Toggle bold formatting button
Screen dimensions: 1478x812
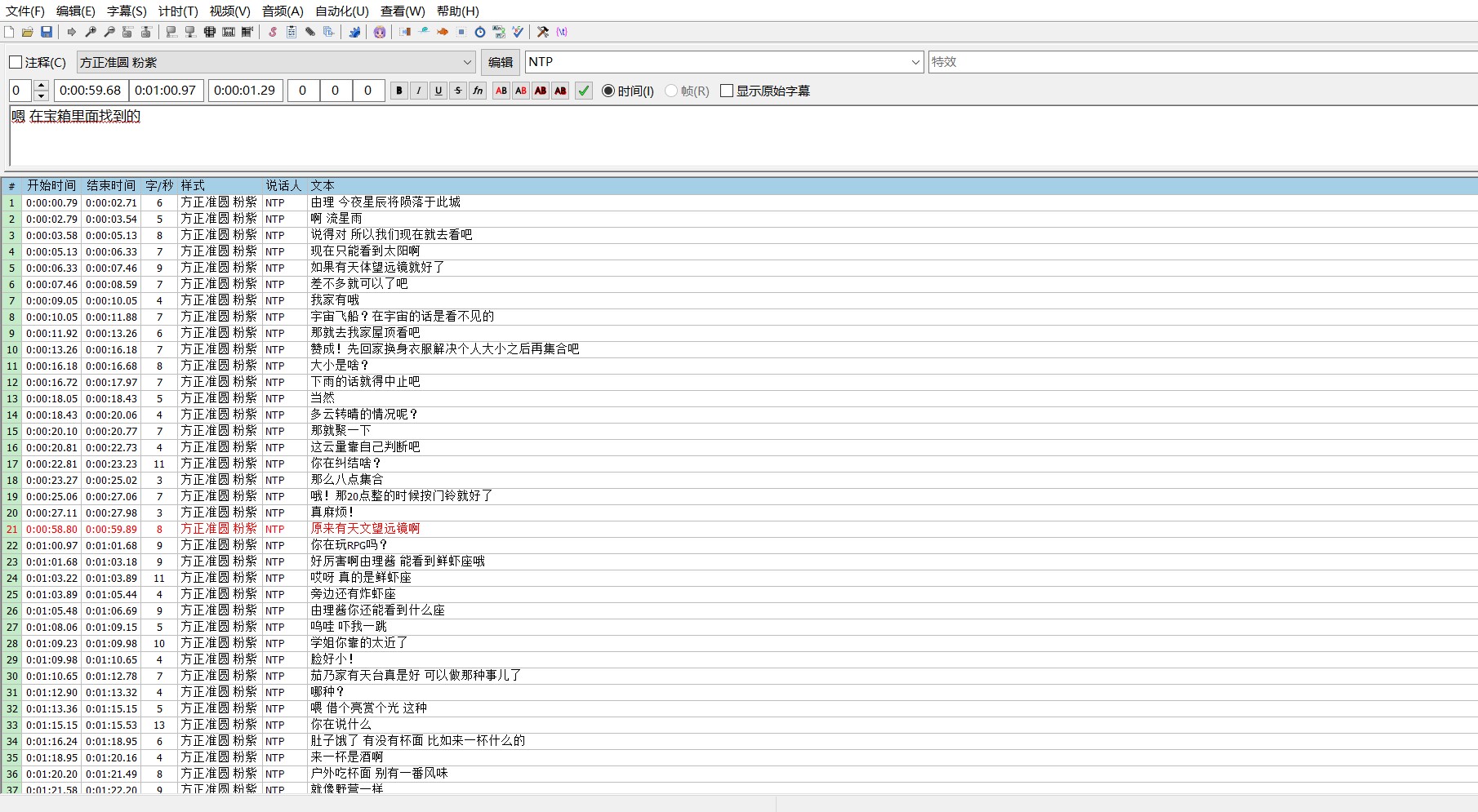[399, 91]
